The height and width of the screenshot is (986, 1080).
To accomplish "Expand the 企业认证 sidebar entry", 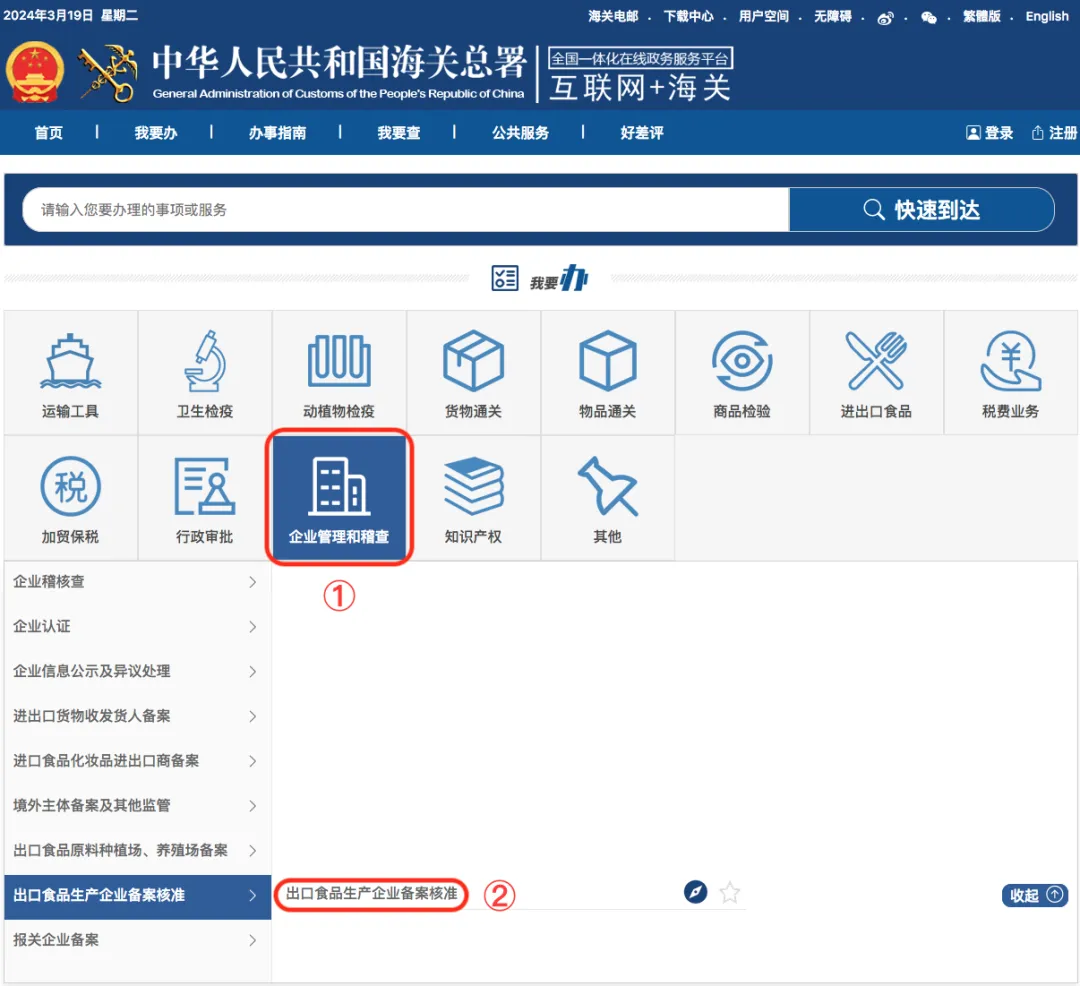I will click(138, 627).
